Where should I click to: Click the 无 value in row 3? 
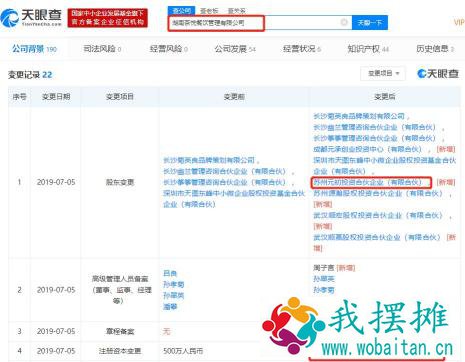[x=166, y=331]
